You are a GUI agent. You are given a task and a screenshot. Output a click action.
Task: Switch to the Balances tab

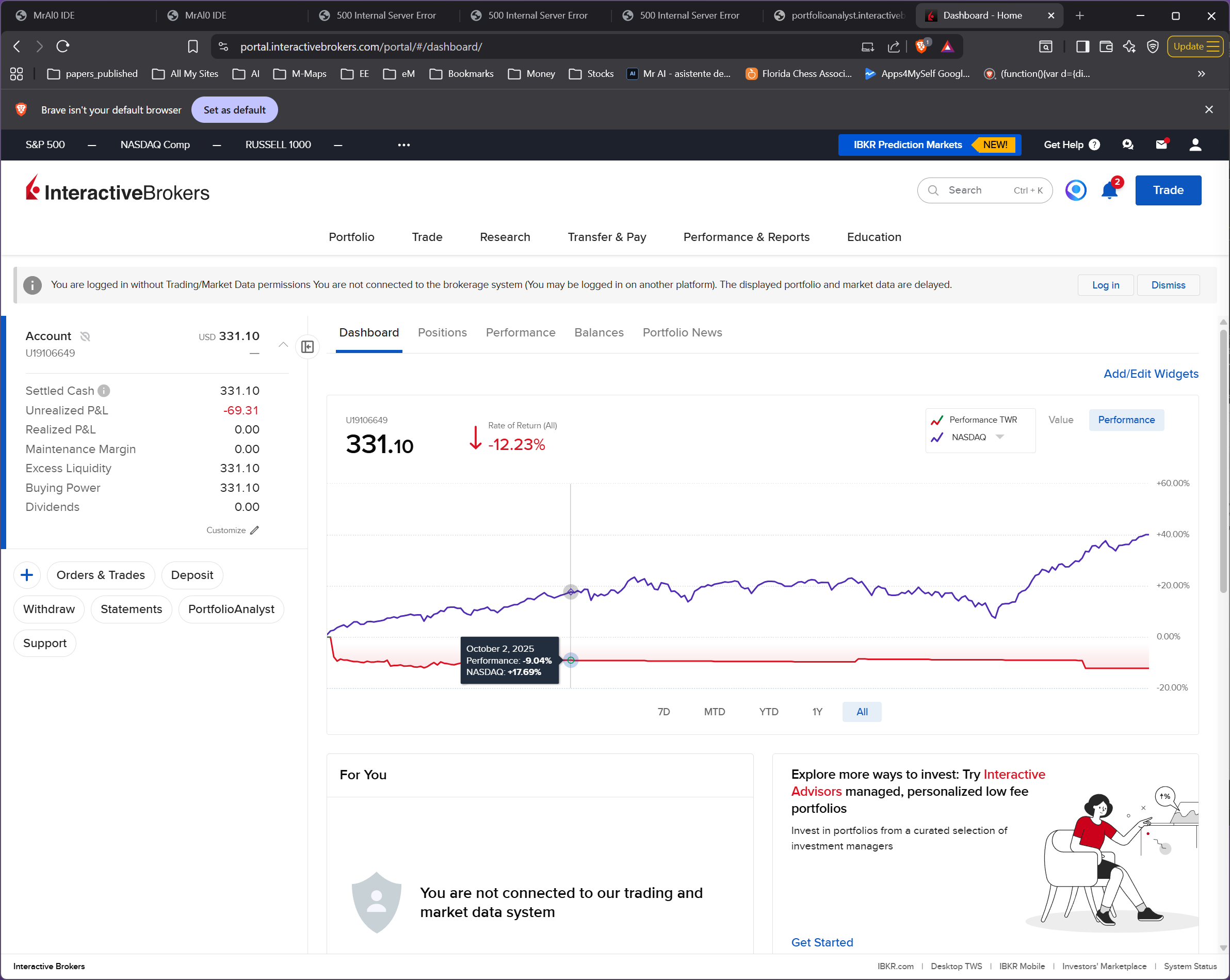pos(599,332)
